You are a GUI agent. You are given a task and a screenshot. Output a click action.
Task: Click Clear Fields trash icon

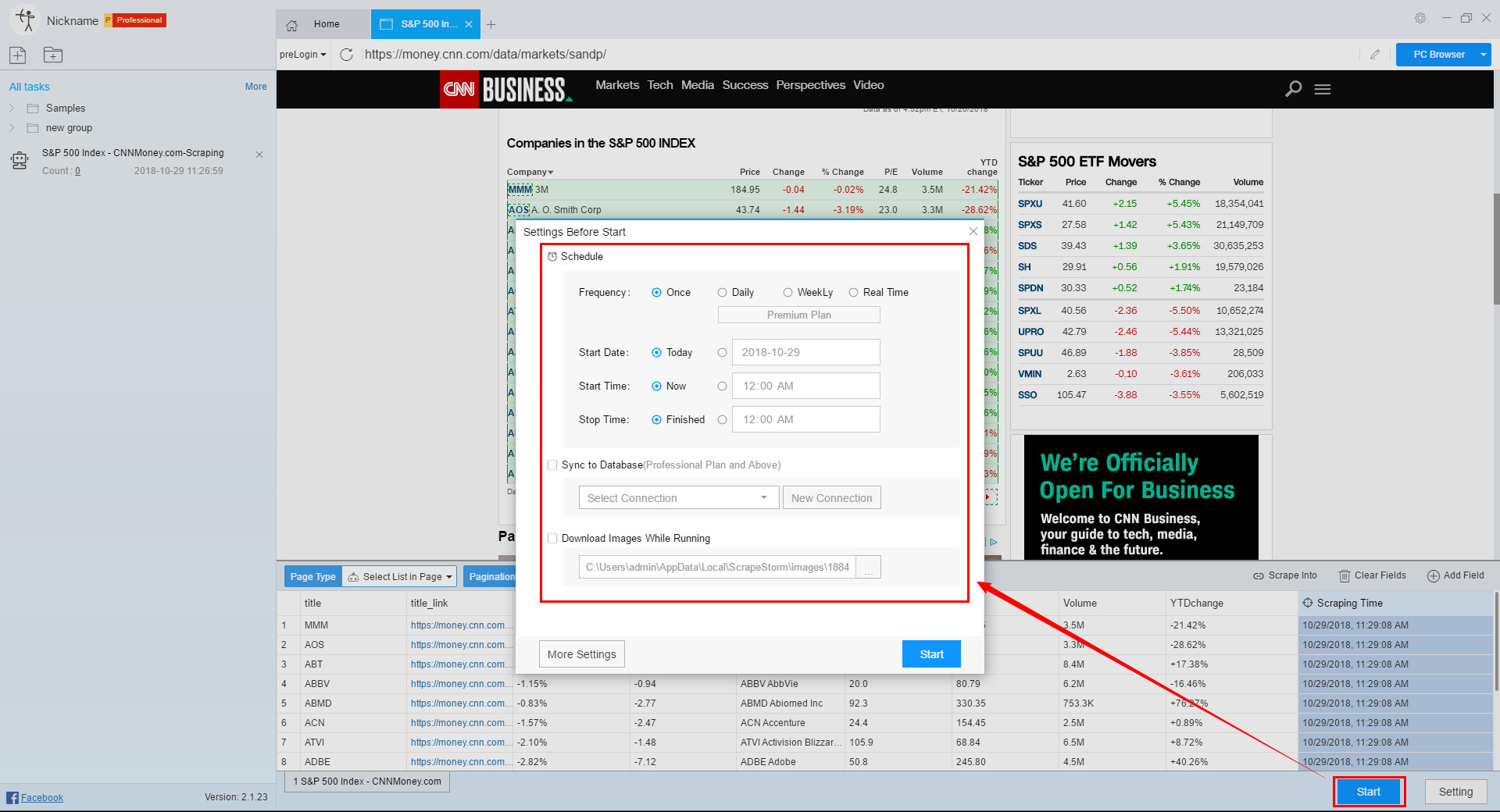1345,576
